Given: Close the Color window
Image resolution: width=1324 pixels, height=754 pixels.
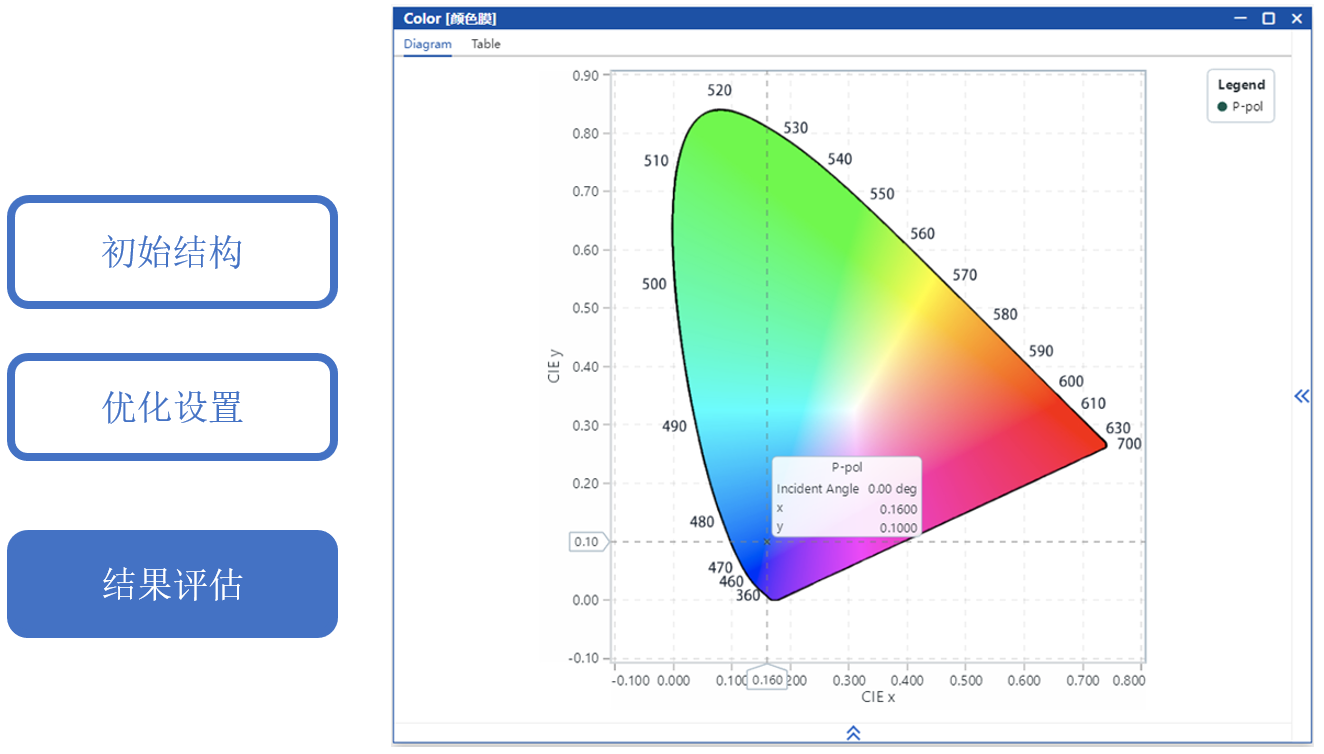Looking at the screenshot, I should point(1296,18).
